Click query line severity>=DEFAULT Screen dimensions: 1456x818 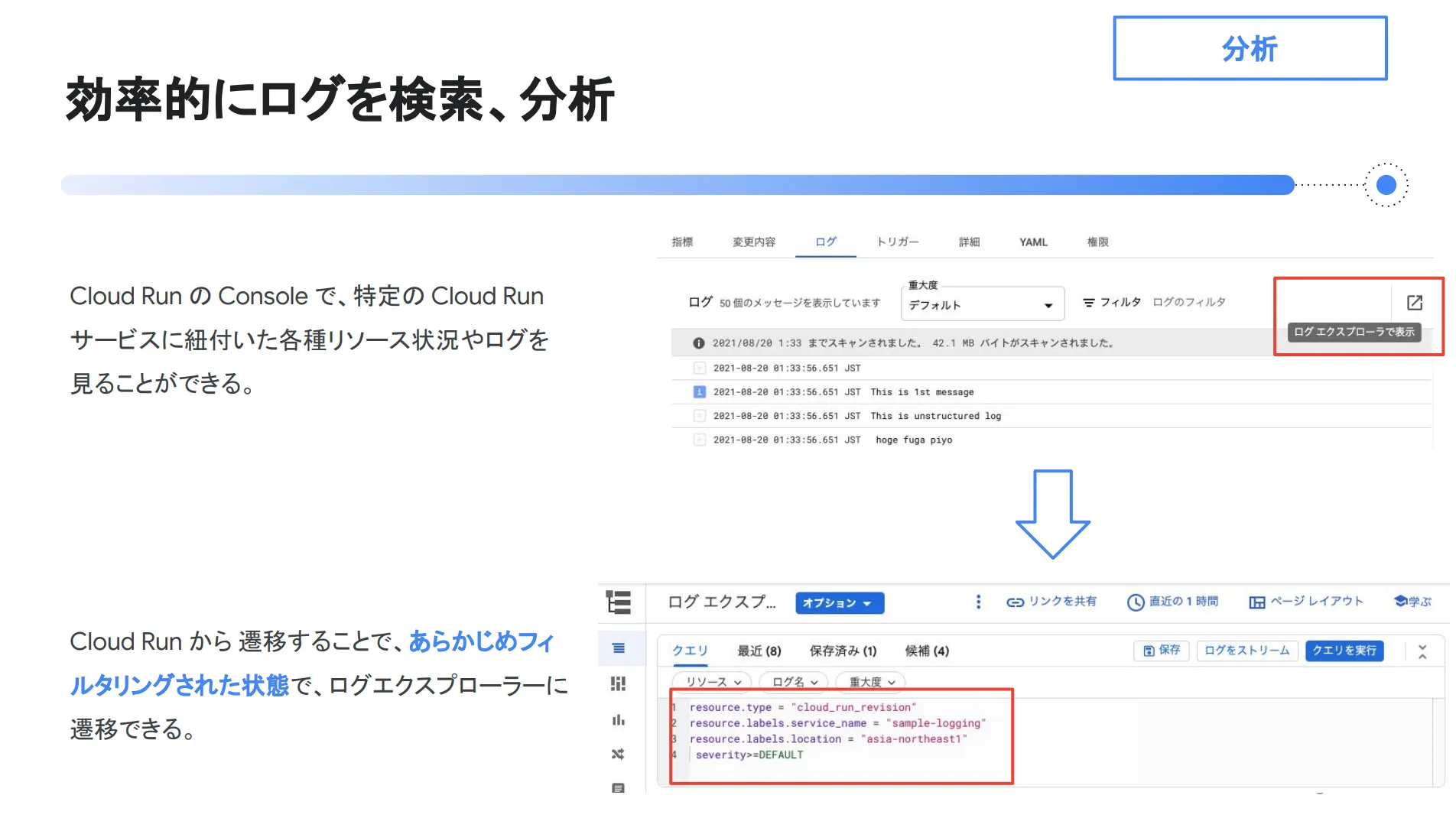click(x=749, y=755)
